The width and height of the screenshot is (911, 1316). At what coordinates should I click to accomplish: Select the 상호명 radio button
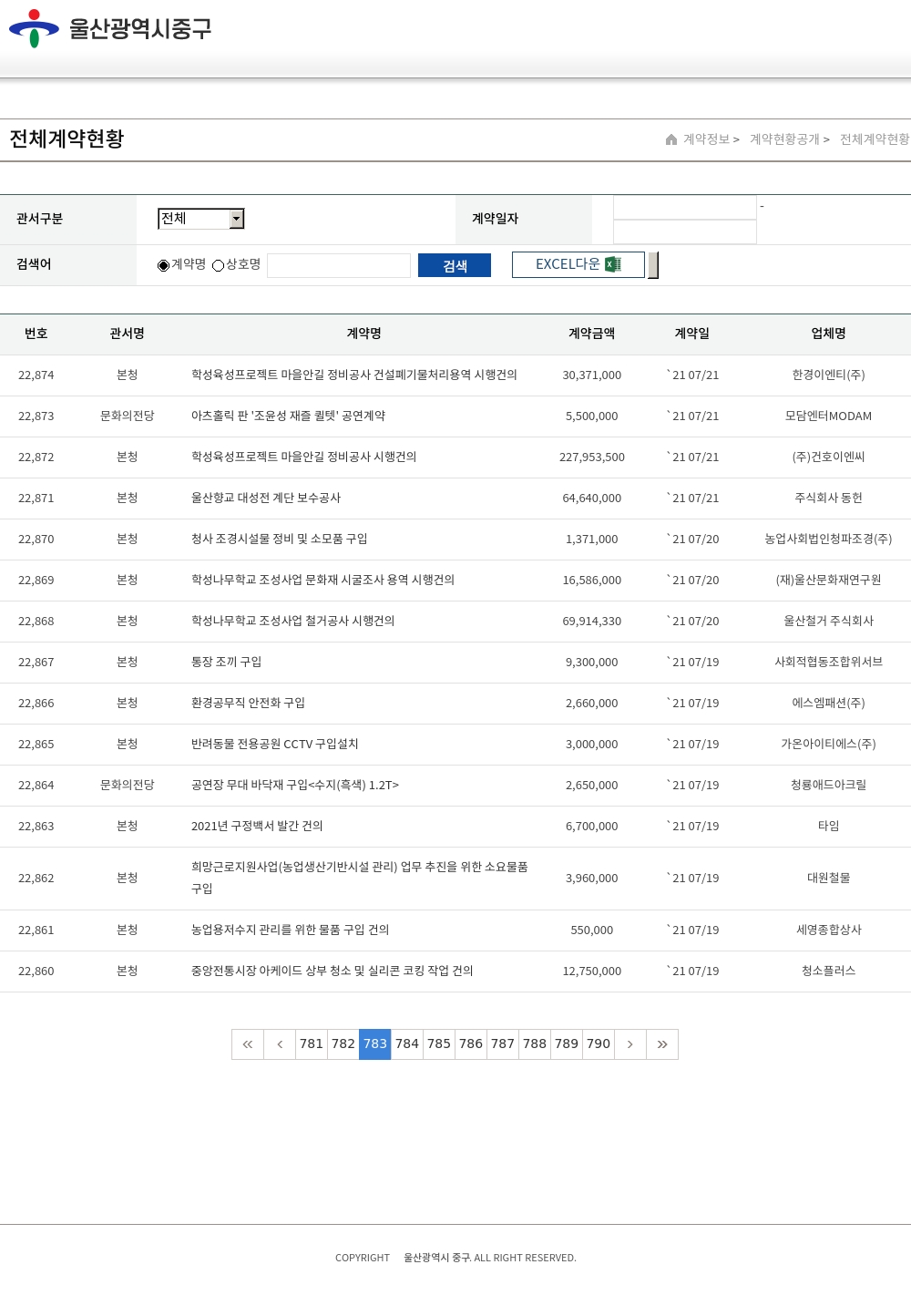[219, 265]
